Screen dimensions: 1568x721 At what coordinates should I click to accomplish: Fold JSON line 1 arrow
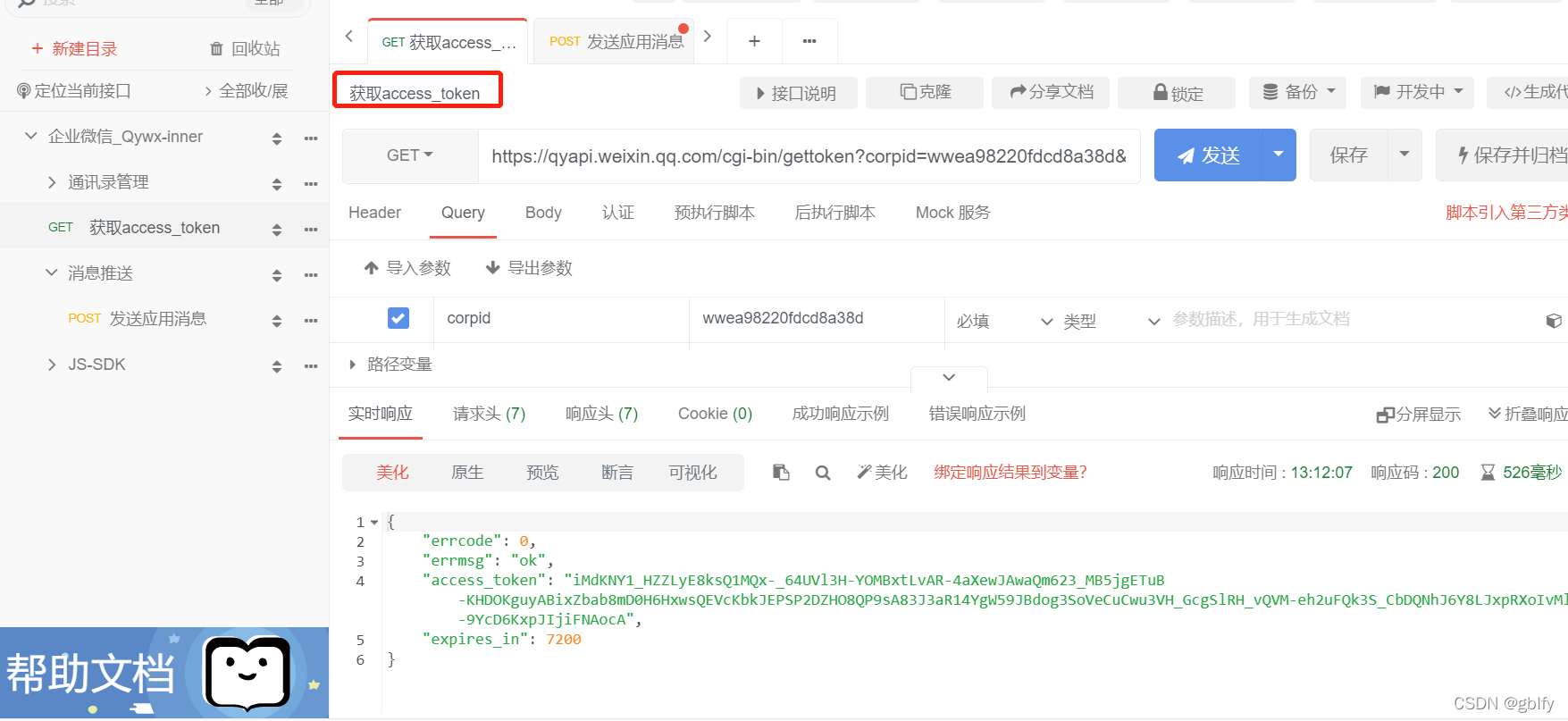coord(374,523)
